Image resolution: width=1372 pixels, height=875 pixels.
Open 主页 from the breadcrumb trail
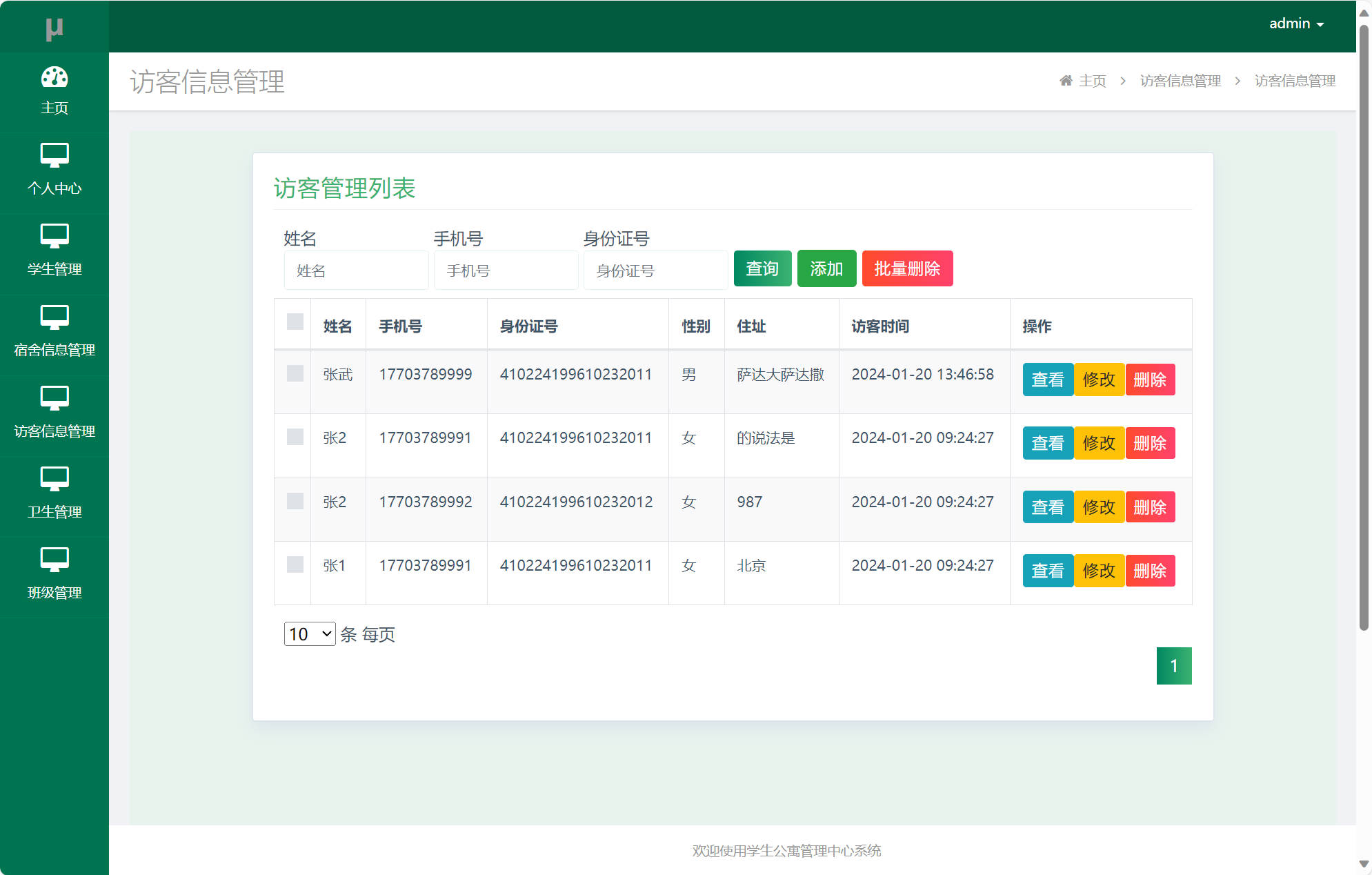[x=1093, y=81]
